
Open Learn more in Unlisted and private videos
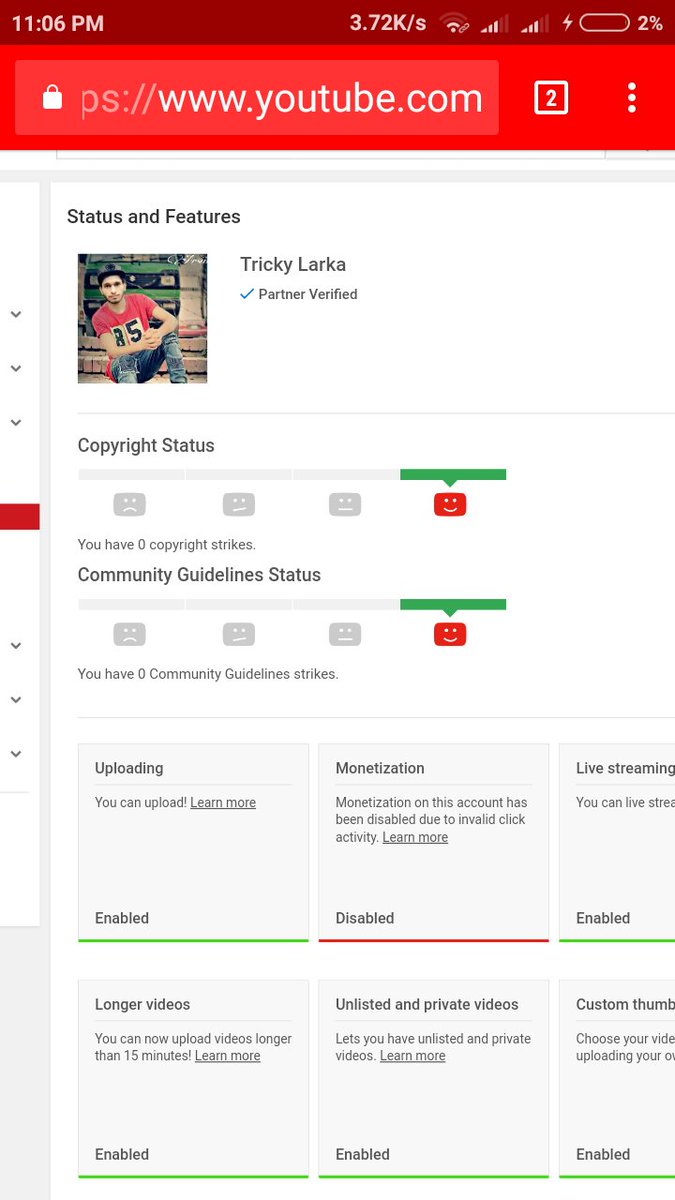pyautogui.click(x=412, y=1056)
